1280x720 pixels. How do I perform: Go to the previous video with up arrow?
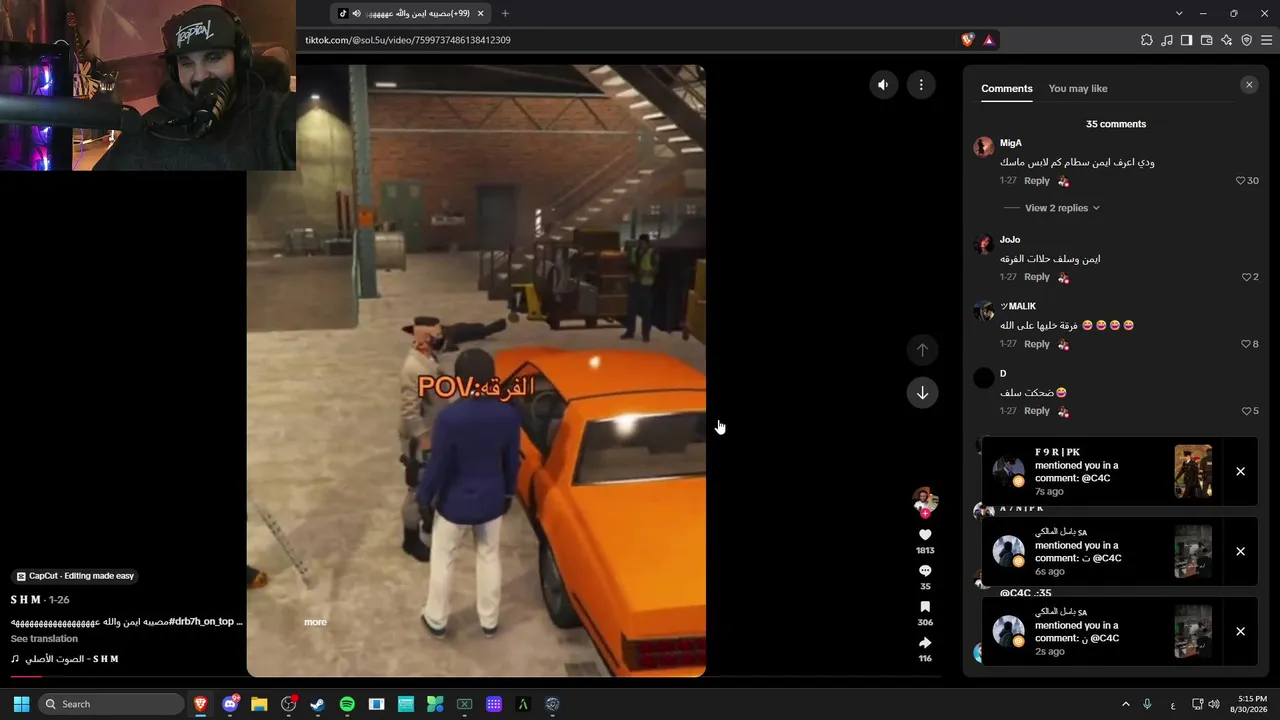pos(922,350)
